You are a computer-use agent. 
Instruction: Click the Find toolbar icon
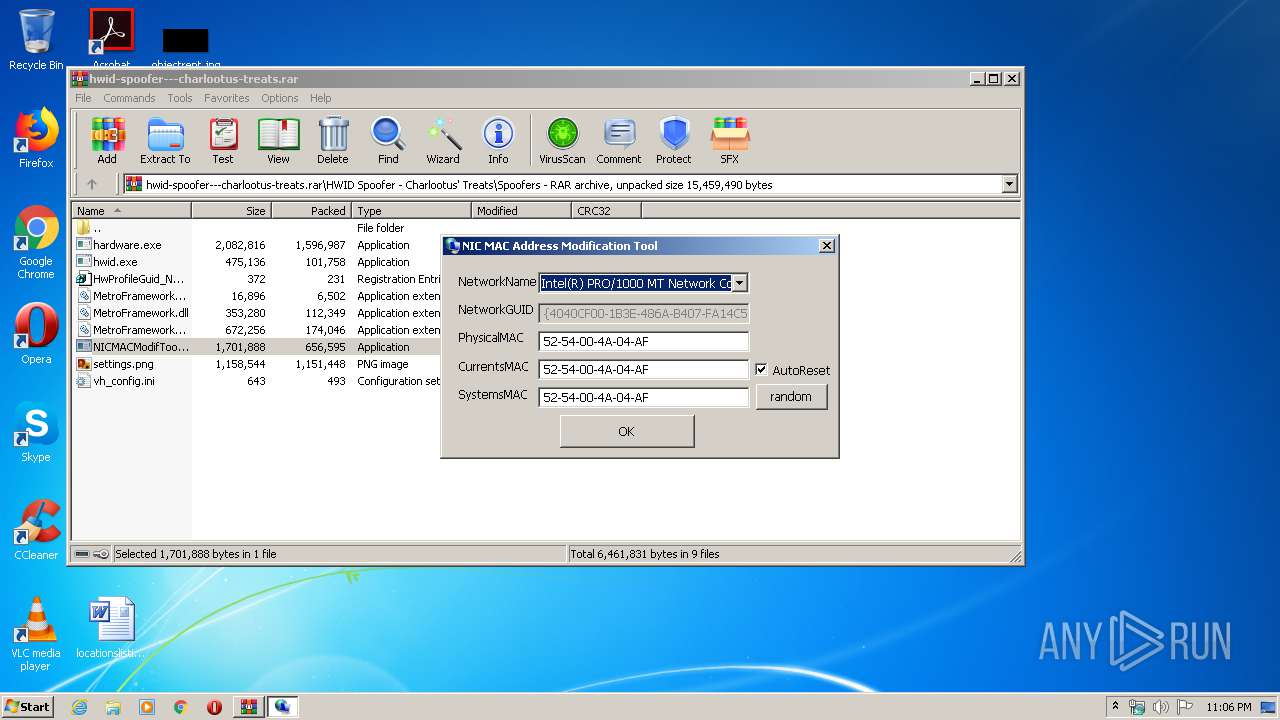point(388,140)
